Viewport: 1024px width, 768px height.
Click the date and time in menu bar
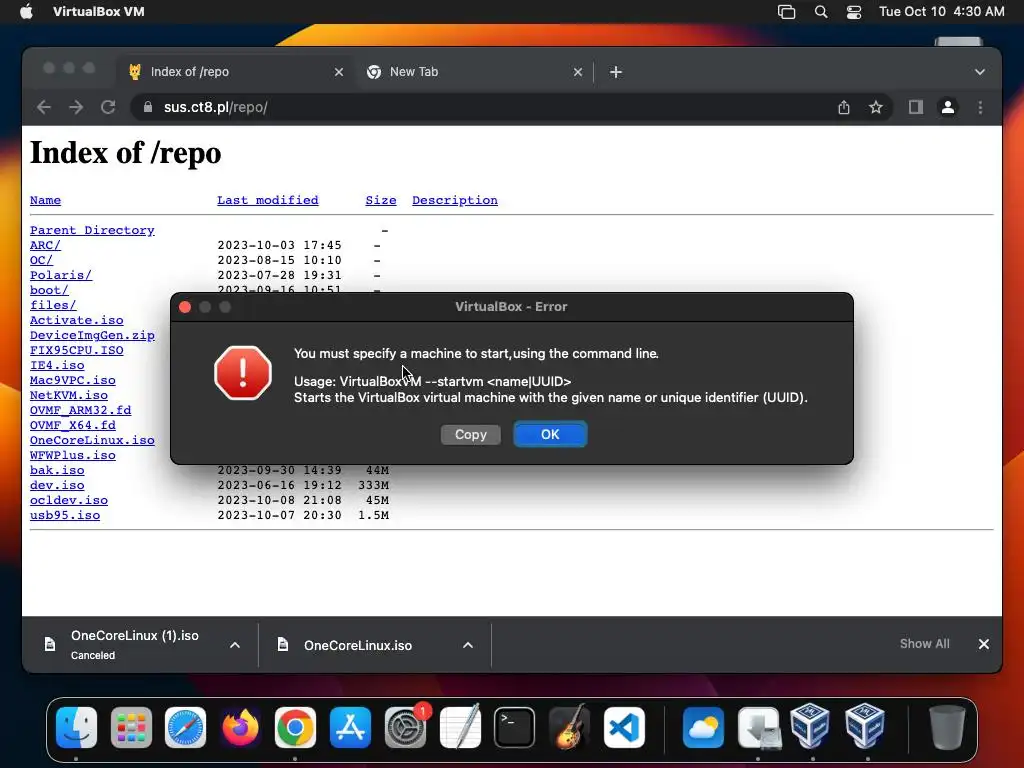point(942,12)
